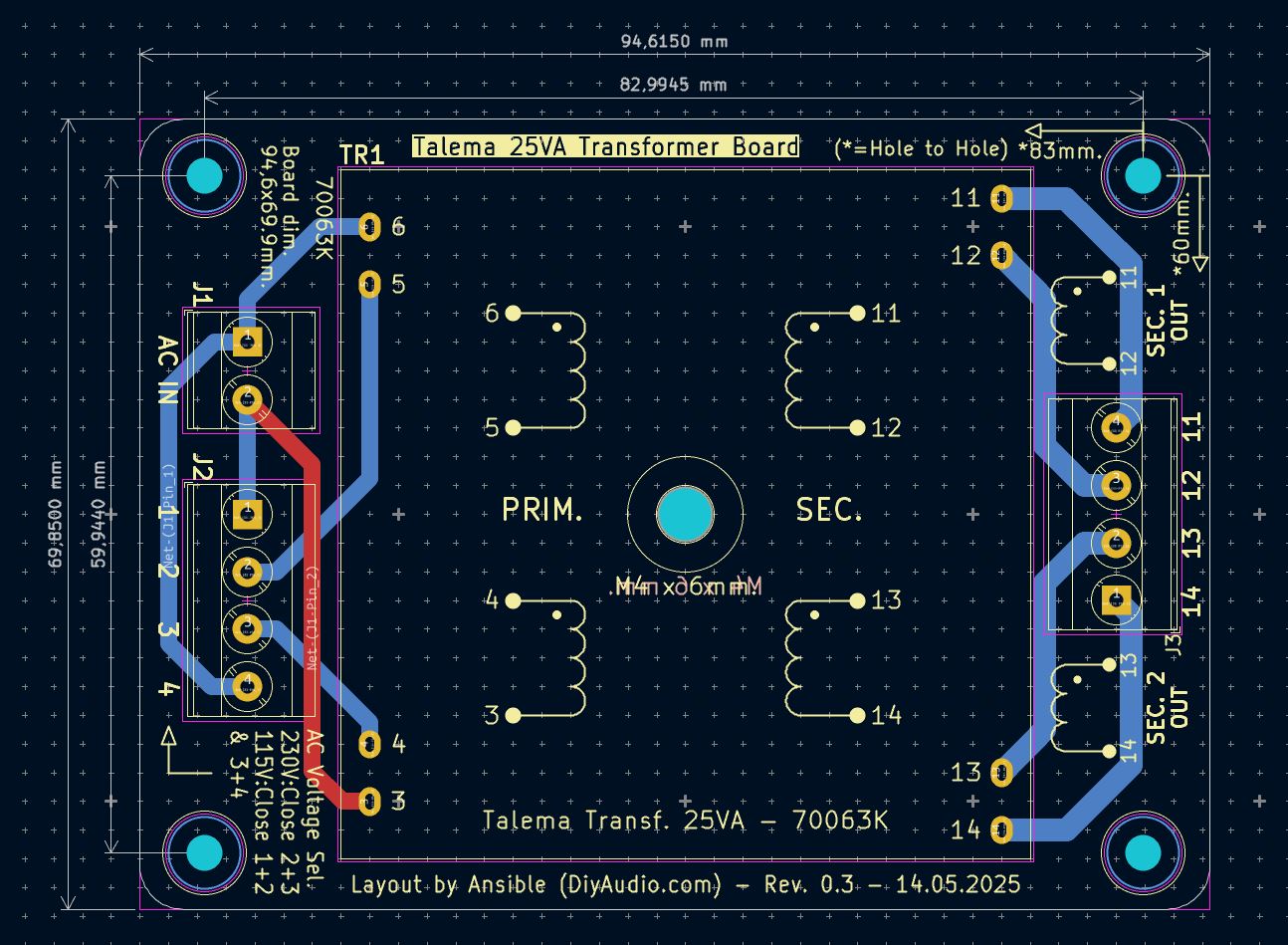This screenshot has width=1288, height=945.
Task: Select the bottom-left mounting hole
Action: pyautogui.click(x=204, y=853)
